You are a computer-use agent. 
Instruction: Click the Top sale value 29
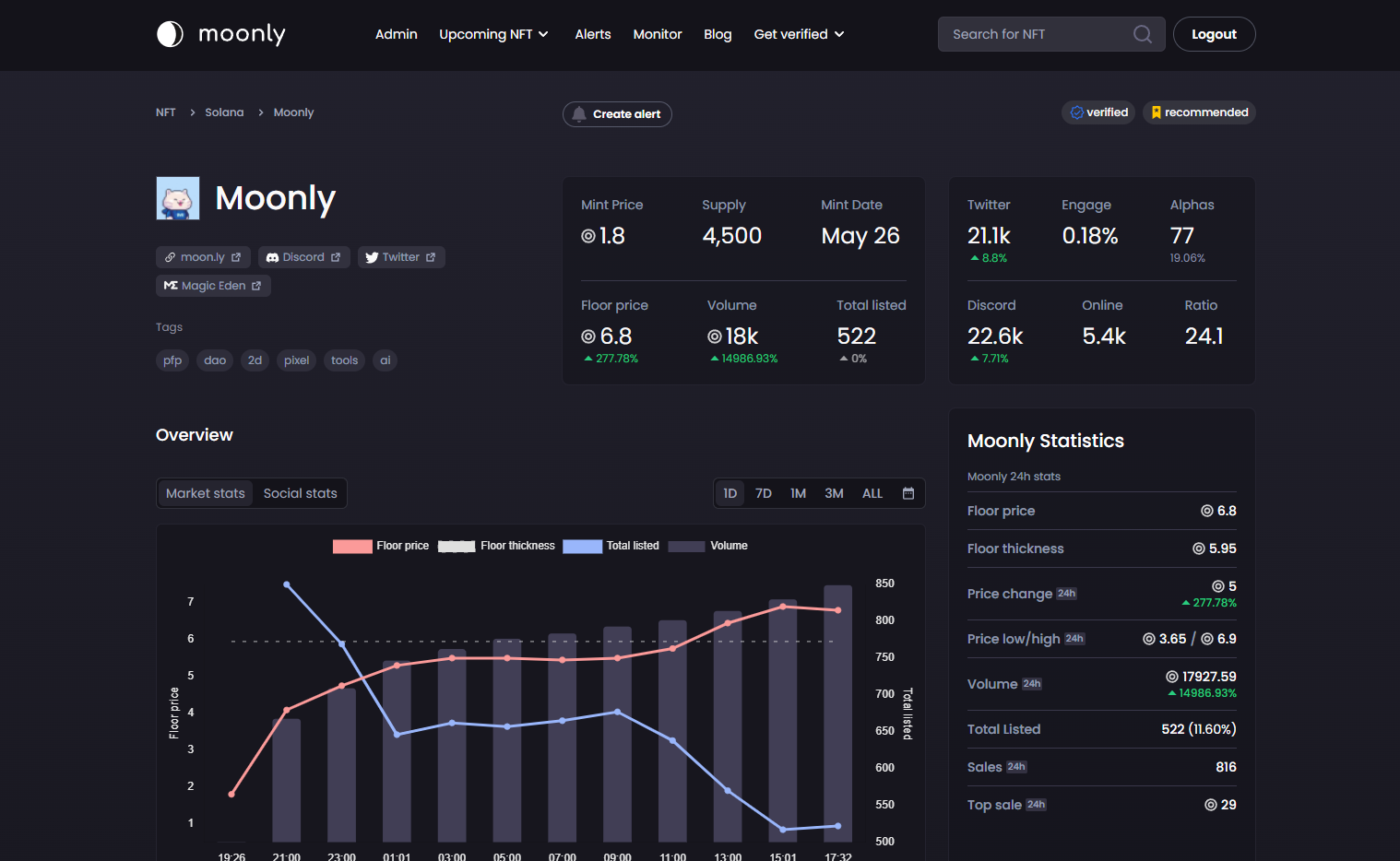1220,805
